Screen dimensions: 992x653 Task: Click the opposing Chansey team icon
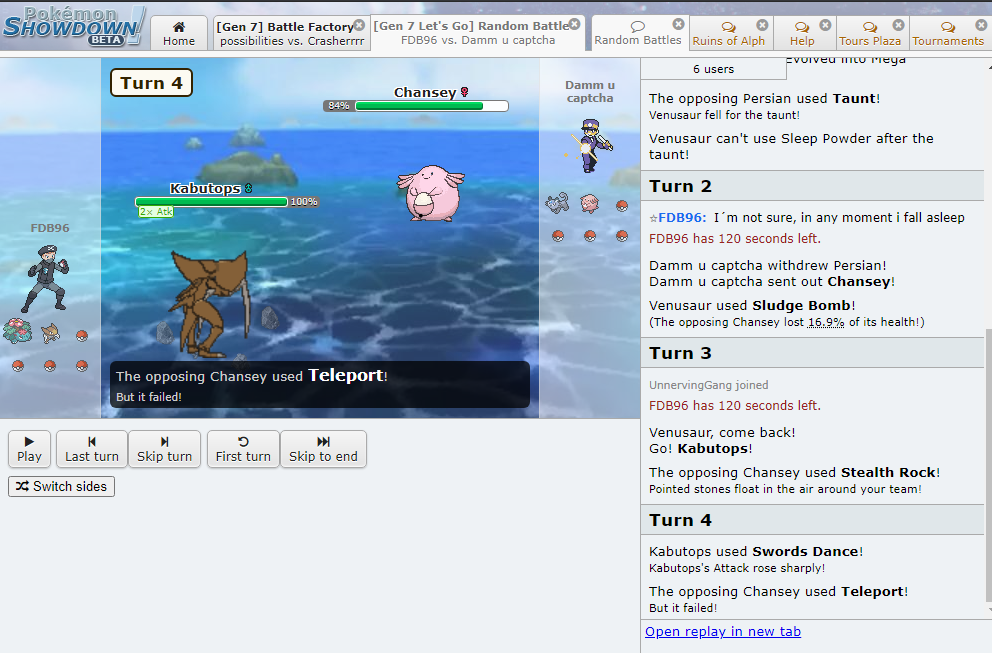coord(590,203)
